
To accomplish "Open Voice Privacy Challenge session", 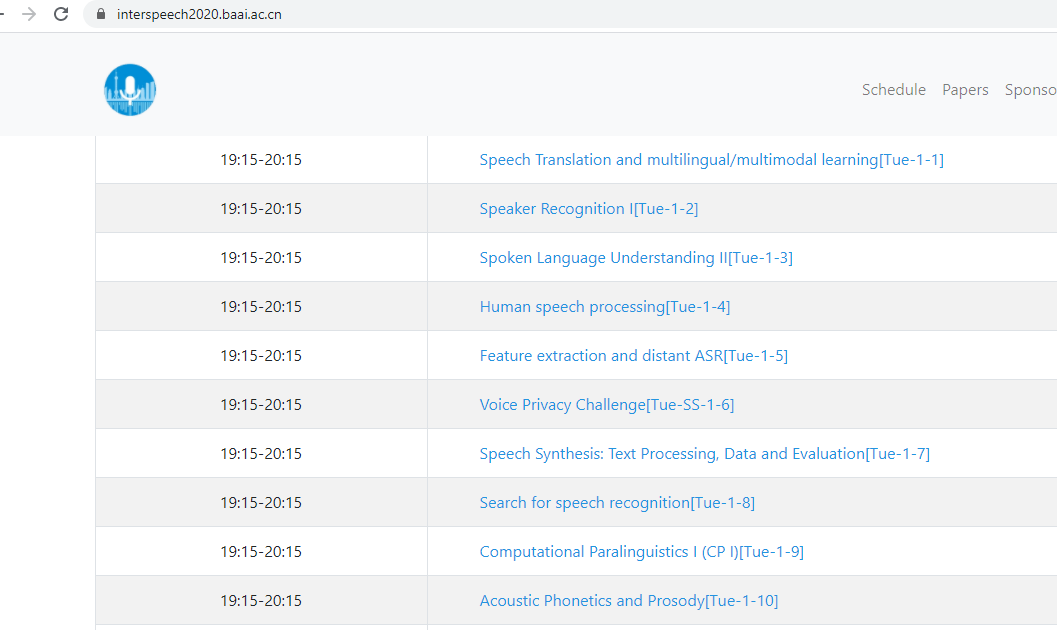I will click(x=607, y=404).
